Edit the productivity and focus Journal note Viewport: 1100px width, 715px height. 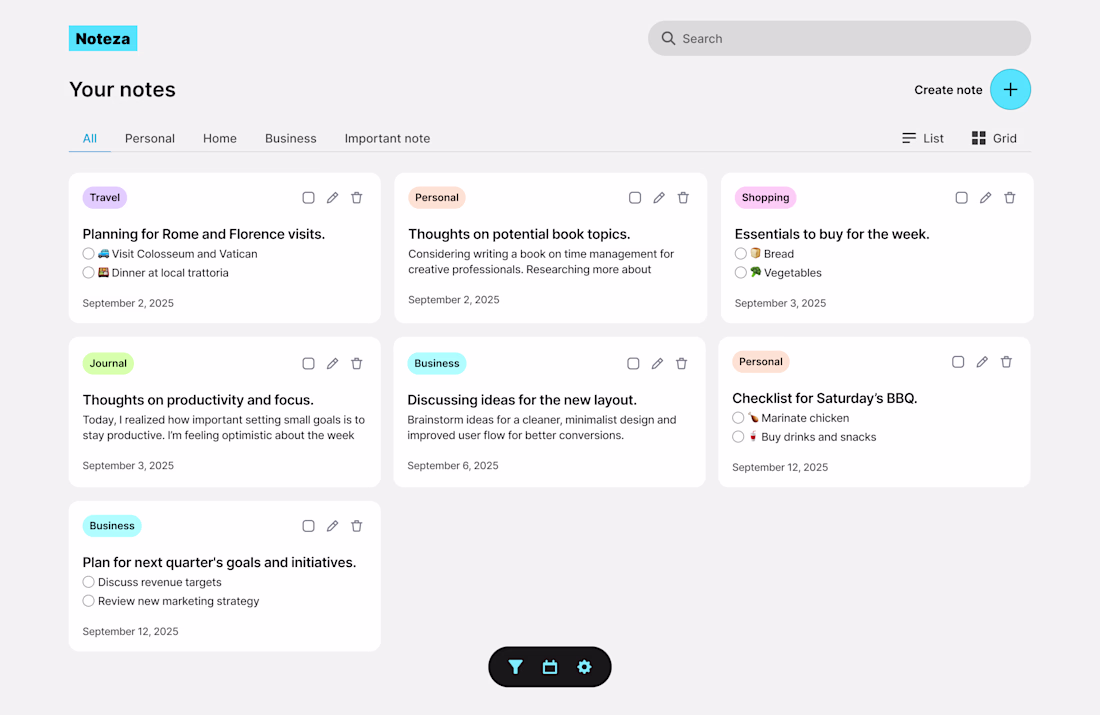(x=333, y=363)
